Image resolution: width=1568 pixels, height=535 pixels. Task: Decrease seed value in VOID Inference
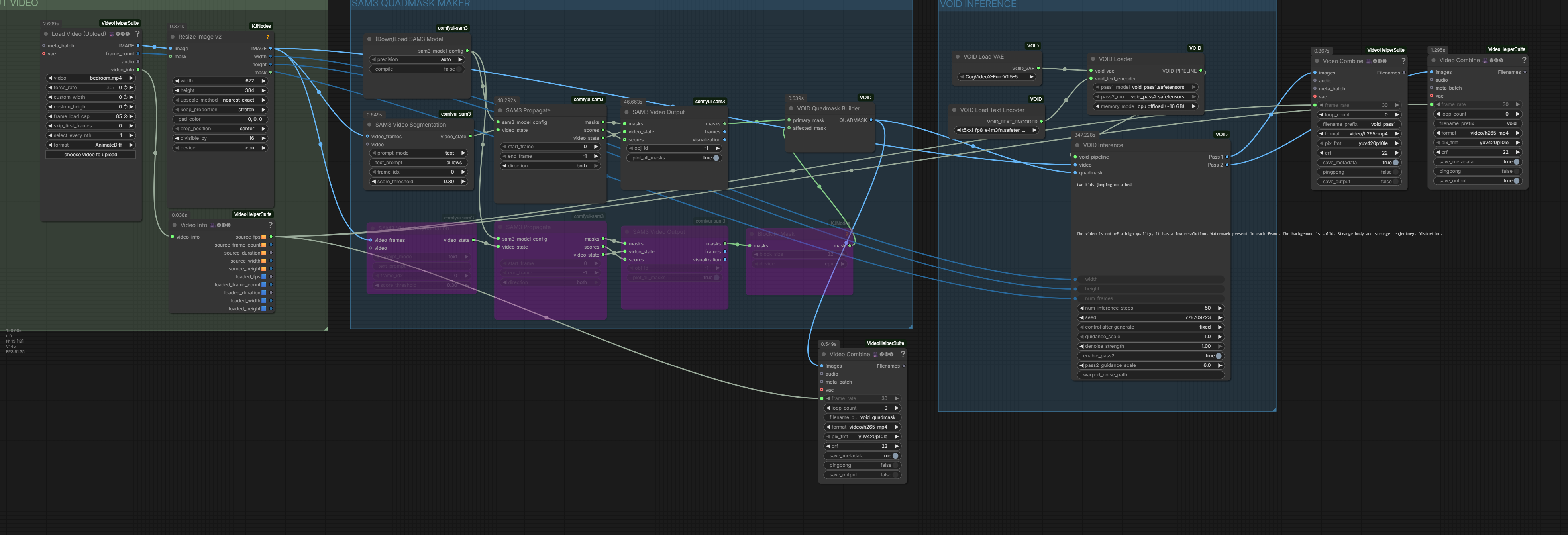point(1081,318)
